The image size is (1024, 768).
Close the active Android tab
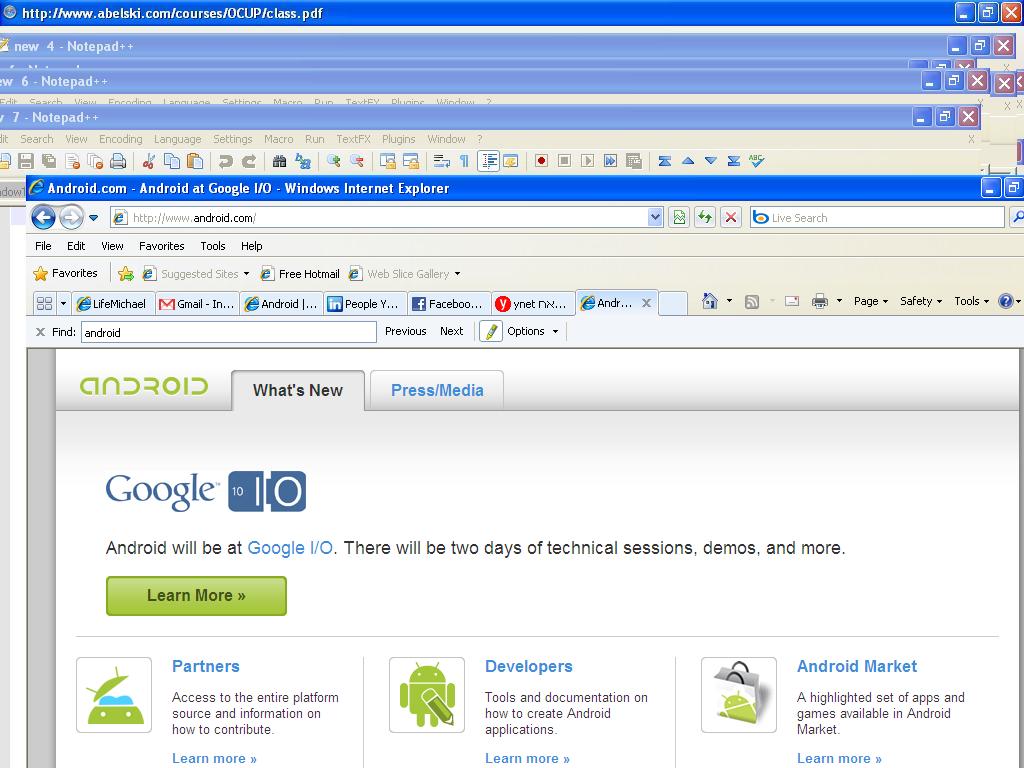[646, 303]
